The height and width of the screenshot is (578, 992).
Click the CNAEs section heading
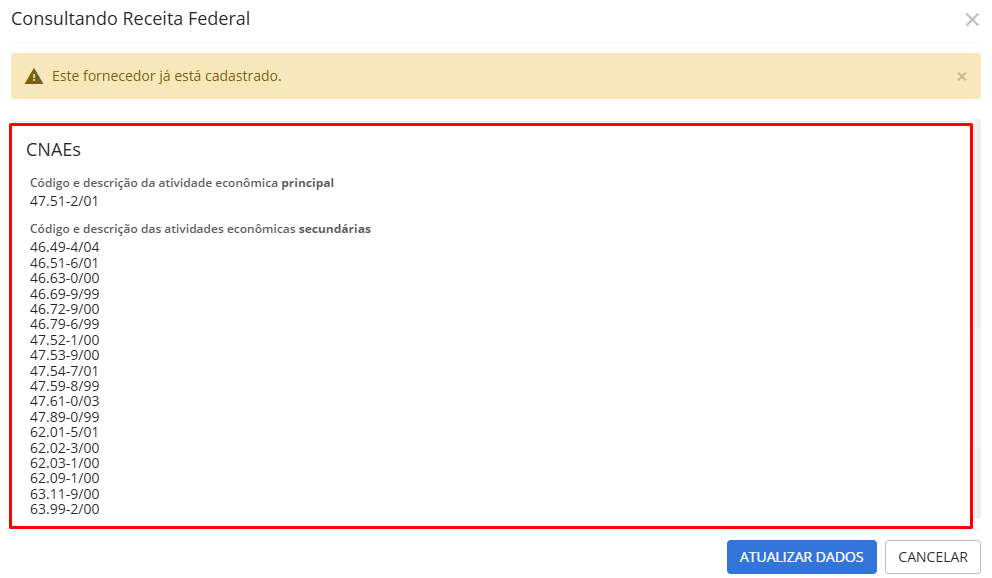click(x=53, y=150)
